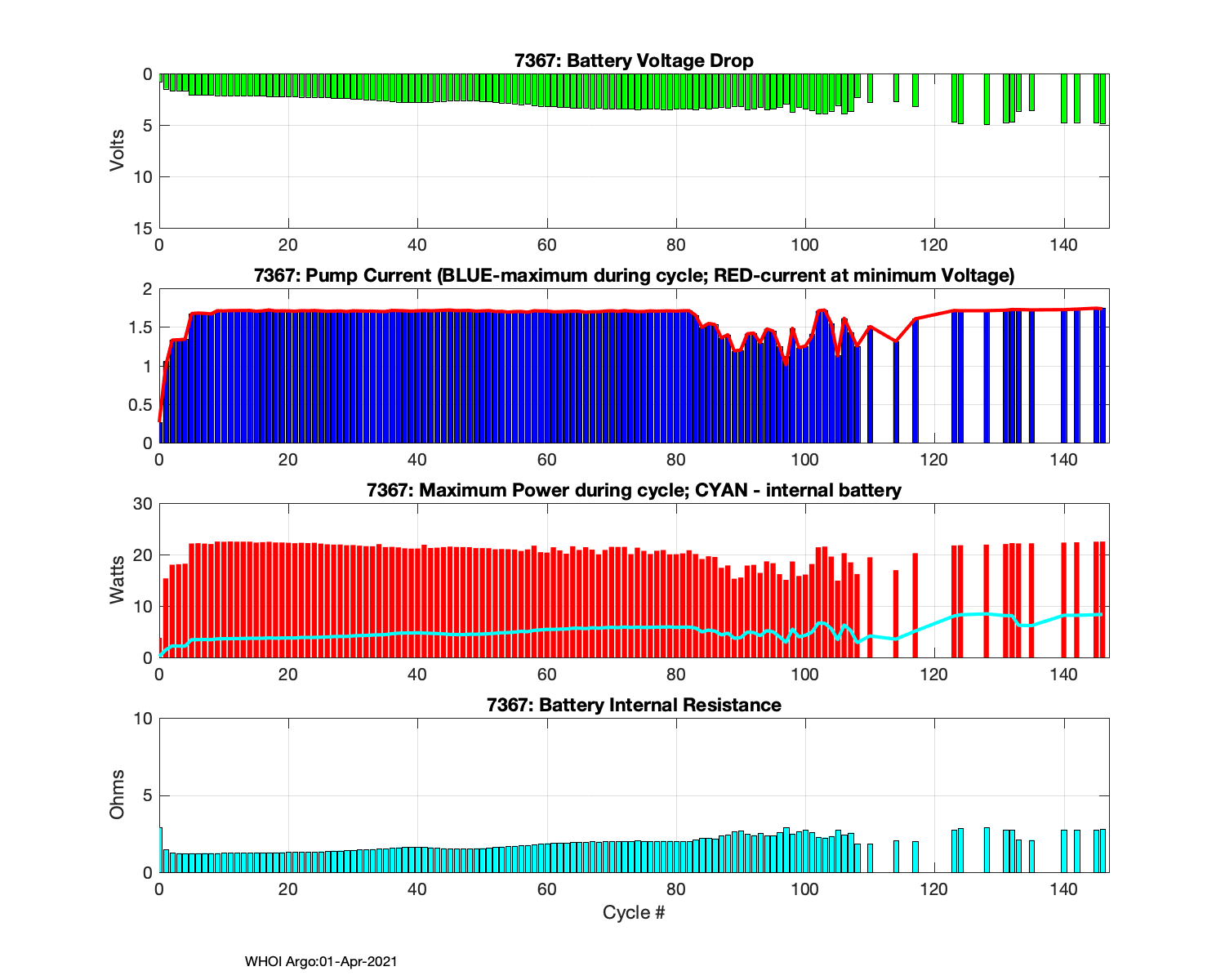
Task: Click the 15 tick on Volts axis
Action: pos(144,228)
